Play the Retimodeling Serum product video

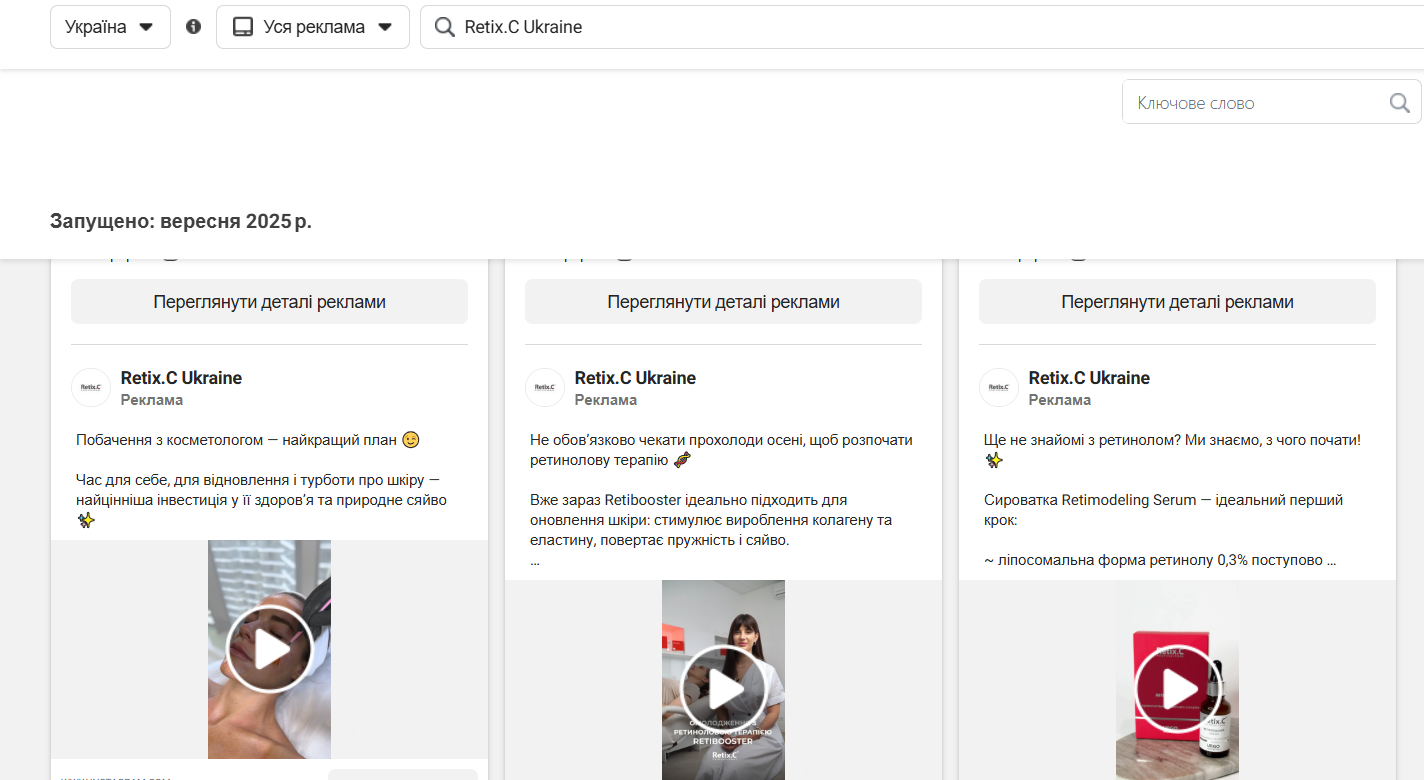[1177, 689]
